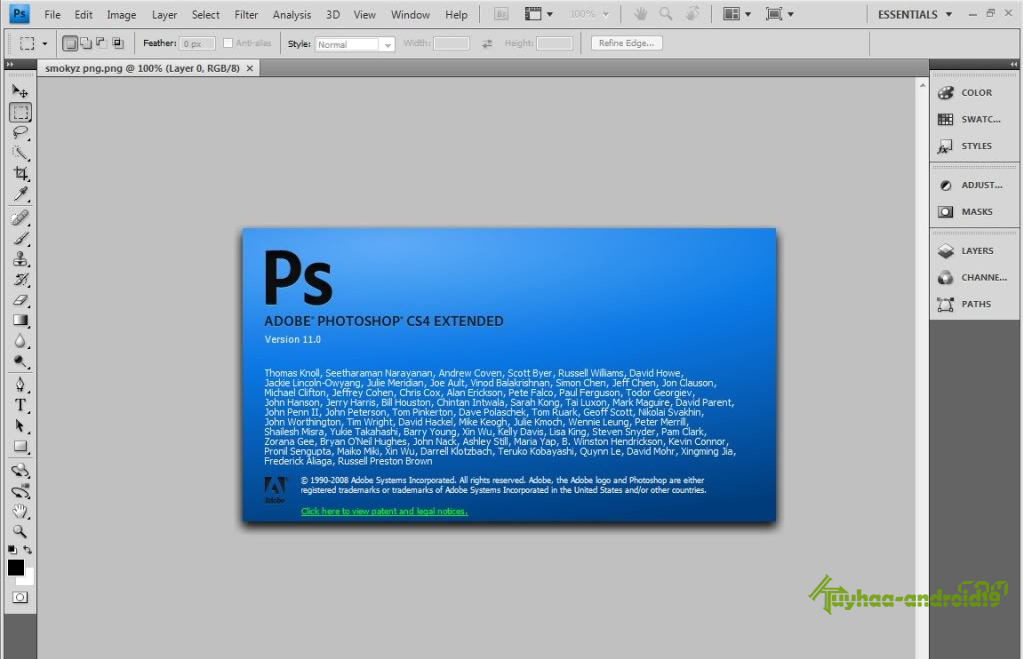
Task: Select the Pen tool
Action: tap(20, 385)
